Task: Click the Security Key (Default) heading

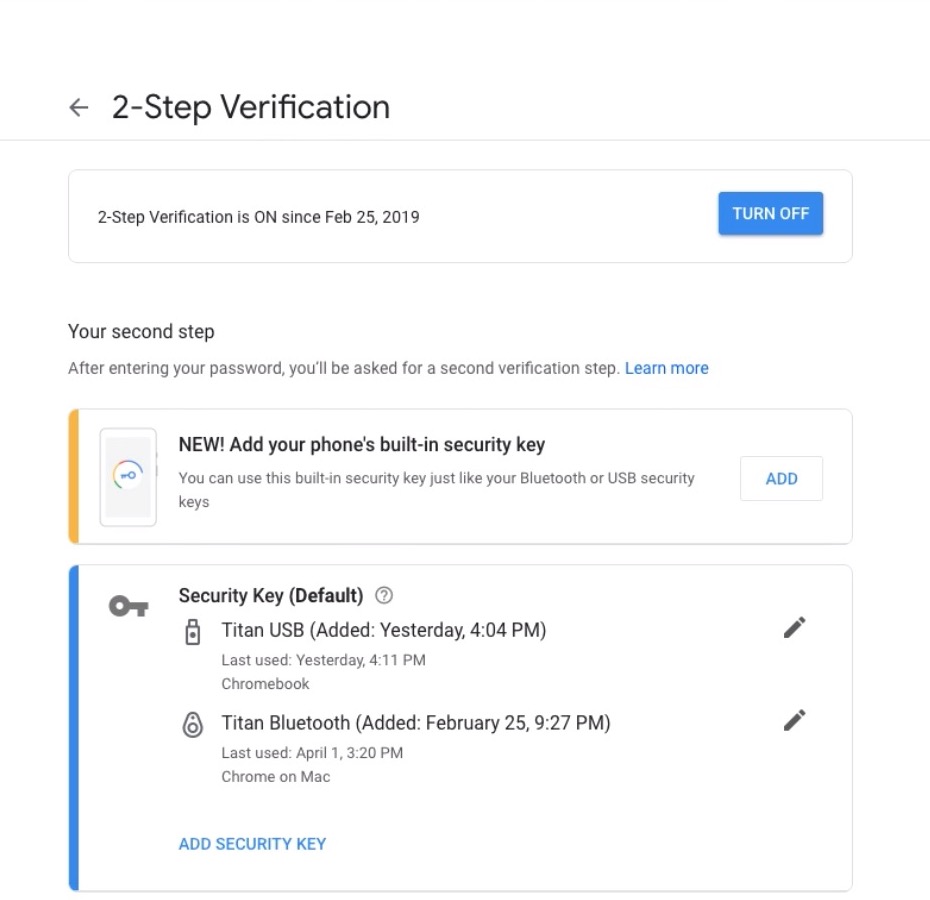Action: (x=270, y=595)
